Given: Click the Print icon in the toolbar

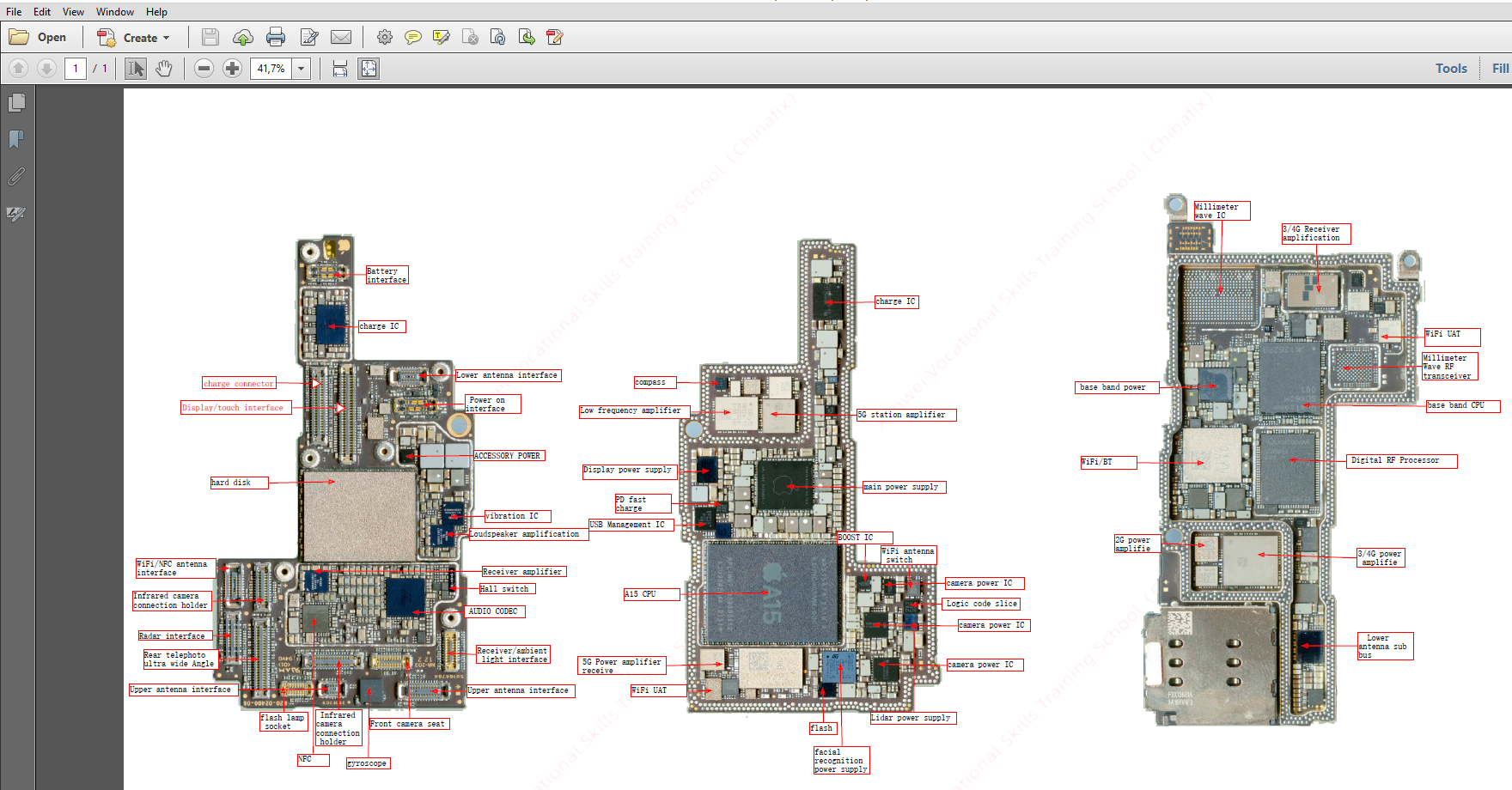Looking at the screenshot, I should pyautogui.click(x=276, y=37).
